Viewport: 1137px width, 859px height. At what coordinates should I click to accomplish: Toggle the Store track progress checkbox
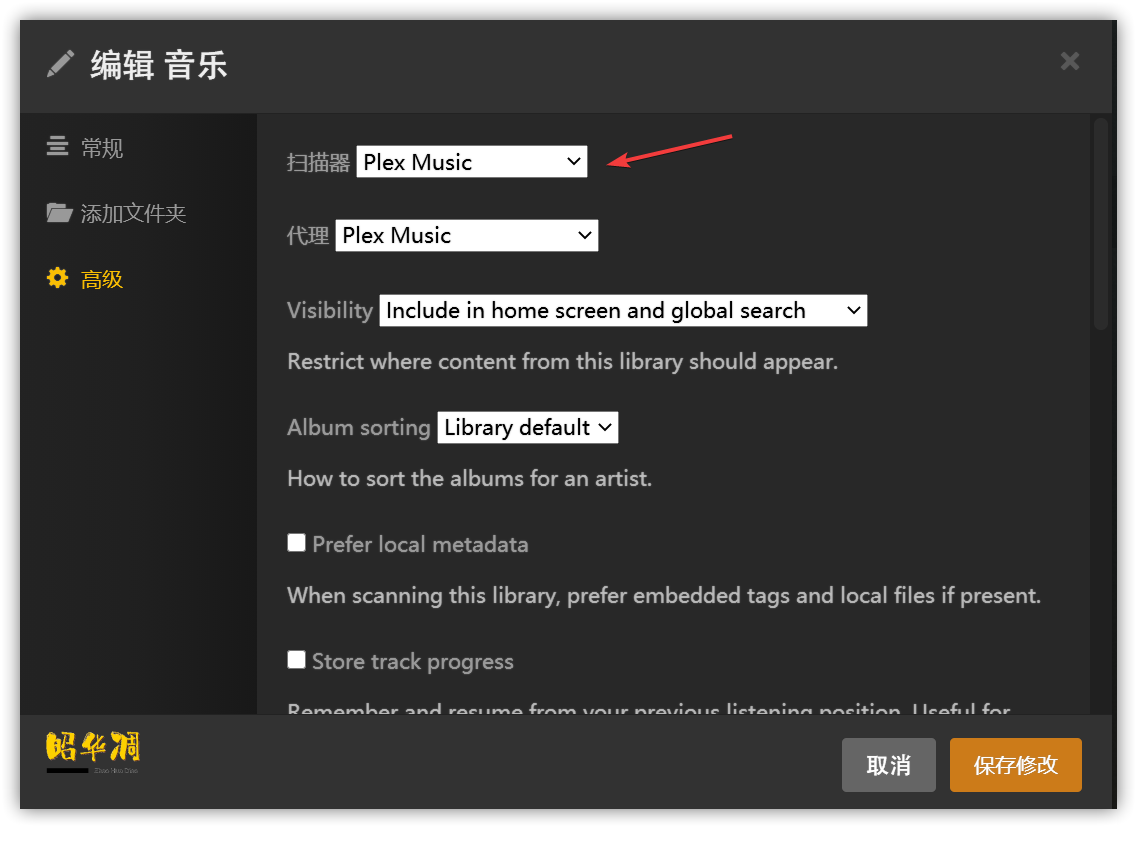click(296, 660)
